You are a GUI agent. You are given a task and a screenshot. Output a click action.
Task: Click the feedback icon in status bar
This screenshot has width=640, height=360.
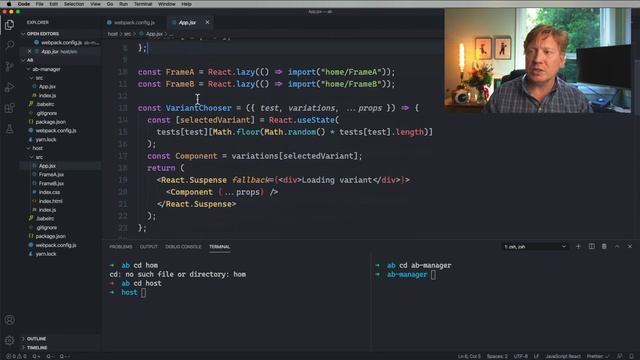point(620,356)
